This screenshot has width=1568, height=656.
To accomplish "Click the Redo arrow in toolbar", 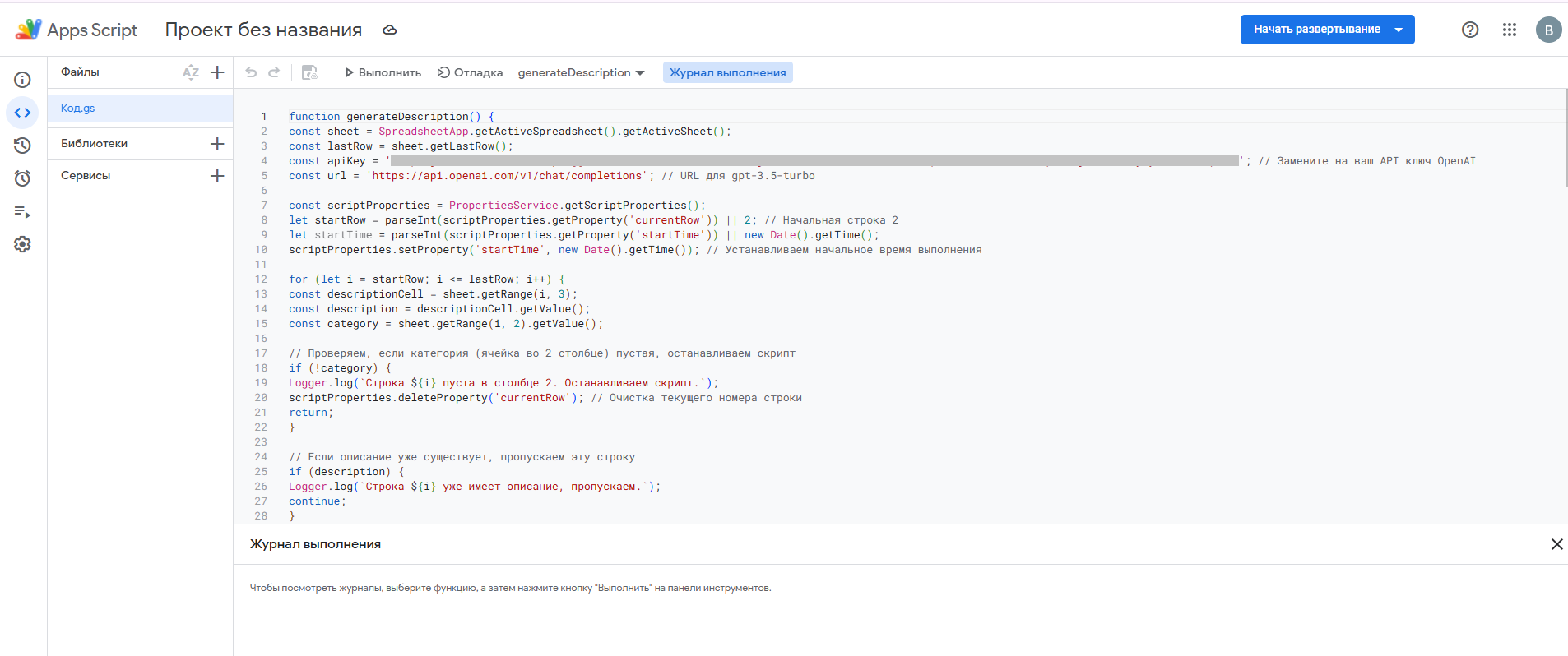I will coord(274,72).
